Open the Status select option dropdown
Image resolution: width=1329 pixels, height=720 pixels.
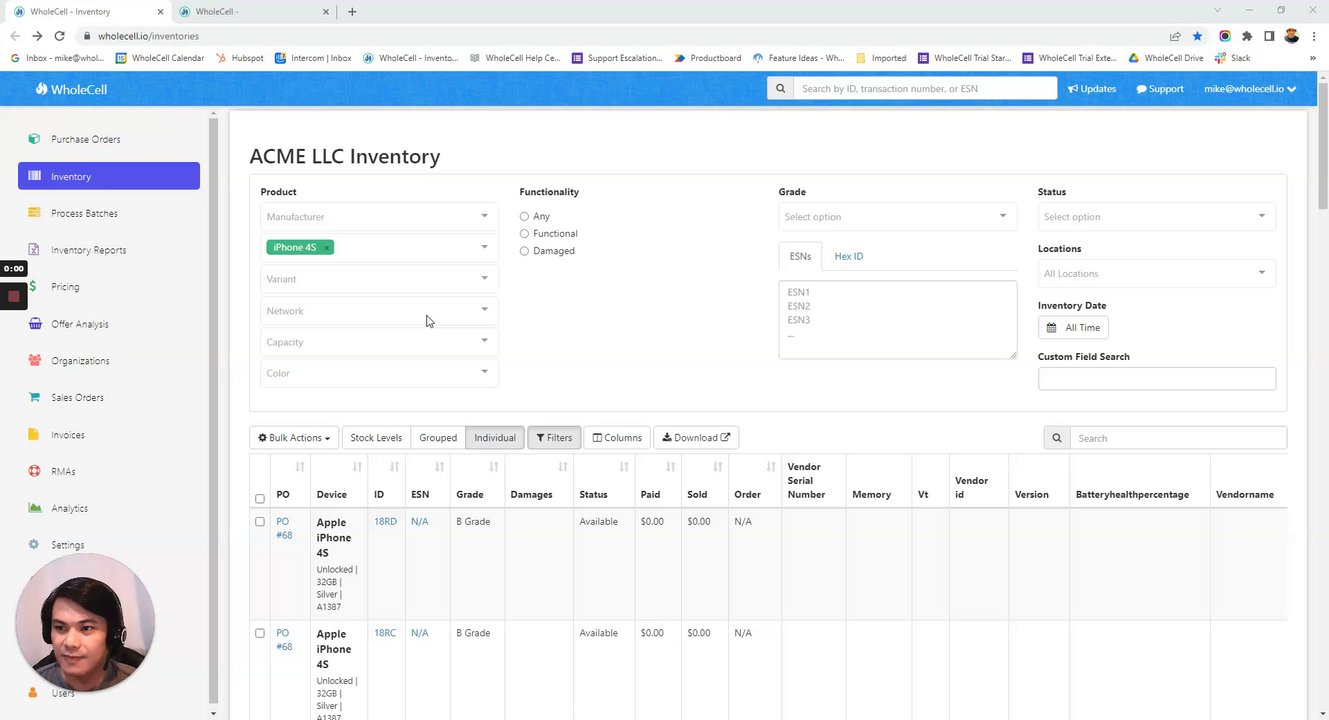[x=1156, y=216]
